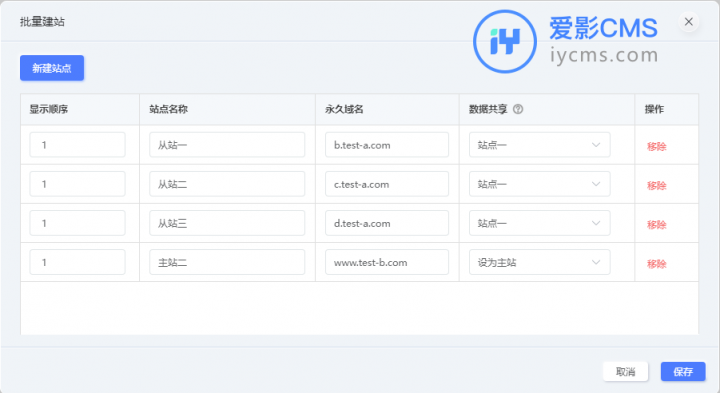720x393 pixels.
Task: Click the 新建站点 button
Action: click(x=52, y=68)
